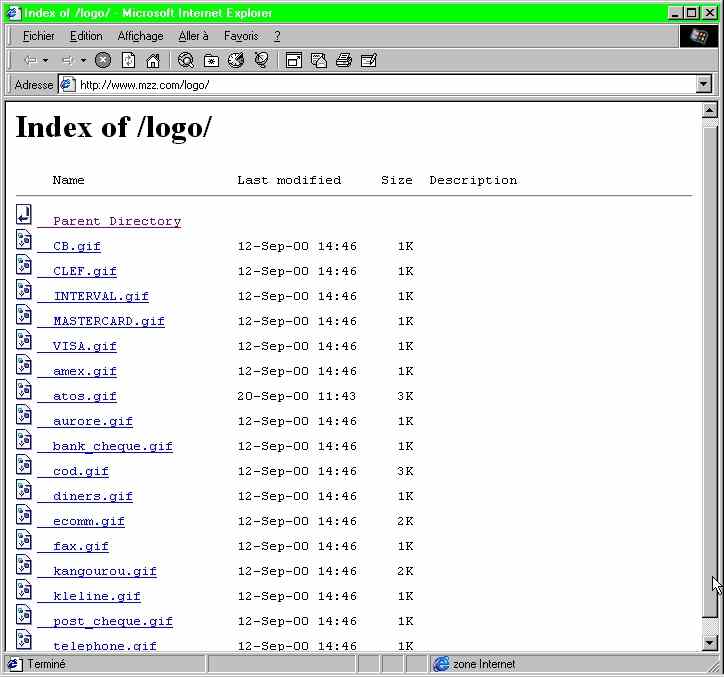The height and width of the screenshot is (677, 724).
Task: Open the kleline.gif link
Action: click(x=97, y=596)
